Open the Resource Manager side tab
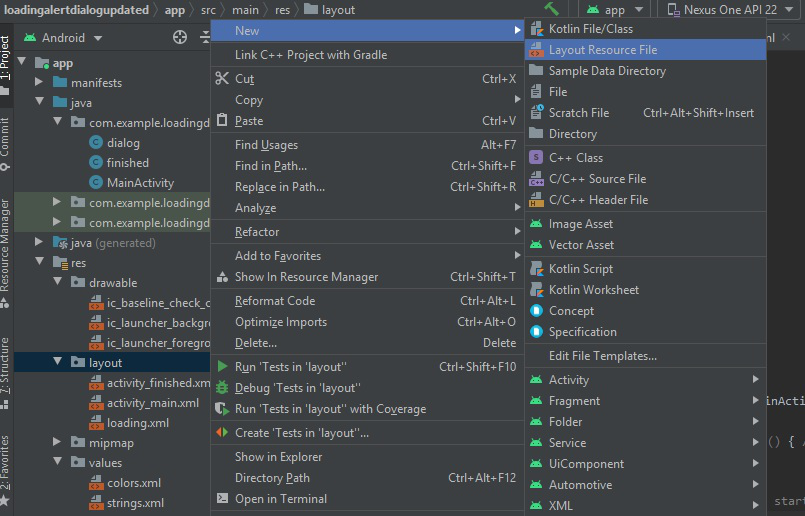Screen dimensions: 805x516 (x=6, y=245)
